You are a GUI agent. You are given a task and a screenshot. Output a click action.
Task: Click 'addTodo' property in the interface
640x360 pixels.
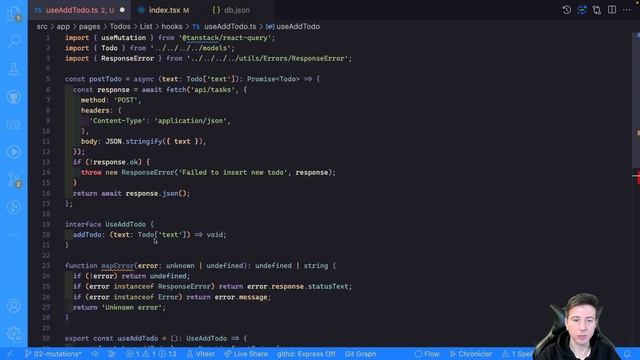tap(87, 235)
